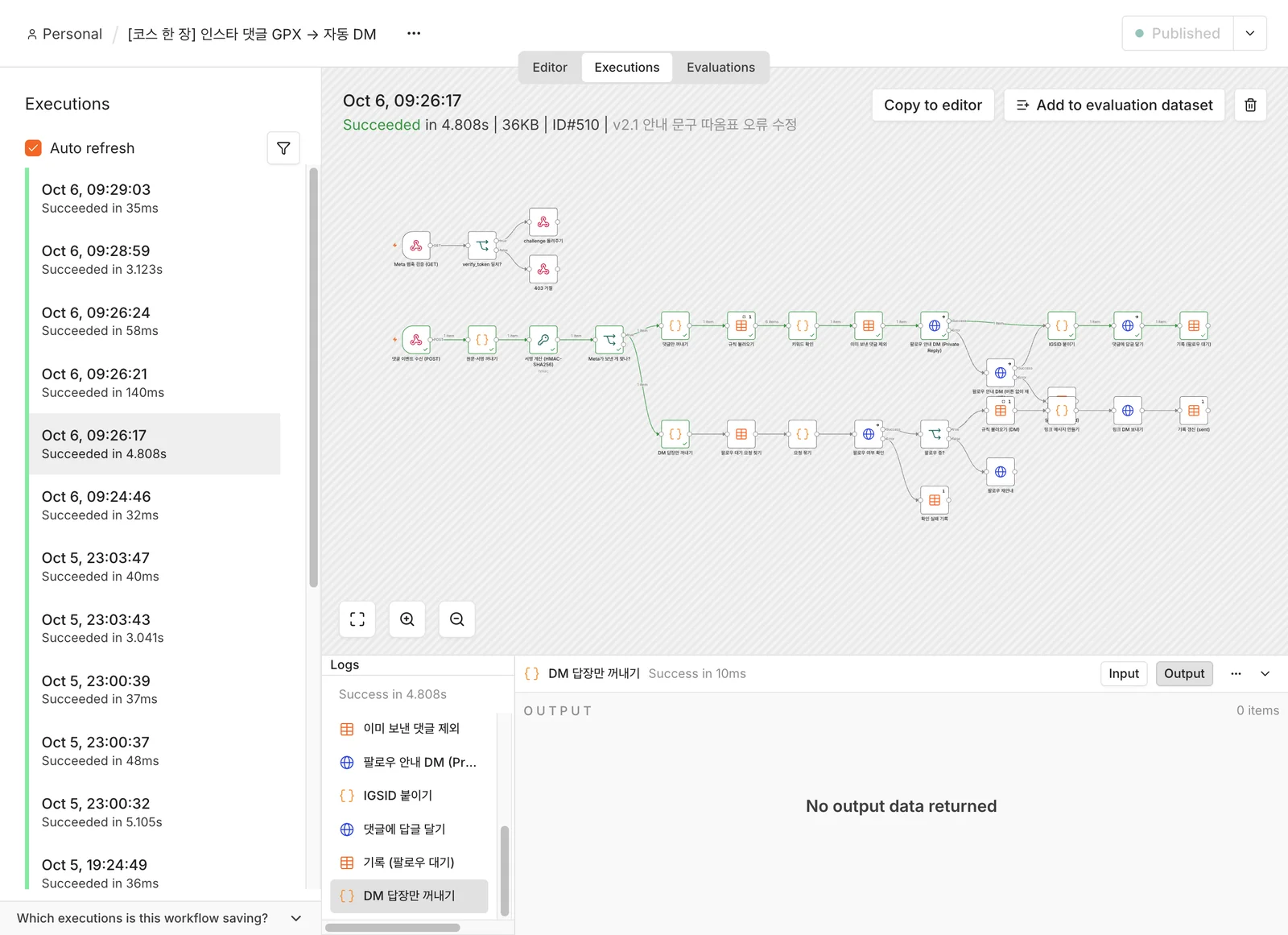Select the '요청 찾기' code node

(803, 434)
